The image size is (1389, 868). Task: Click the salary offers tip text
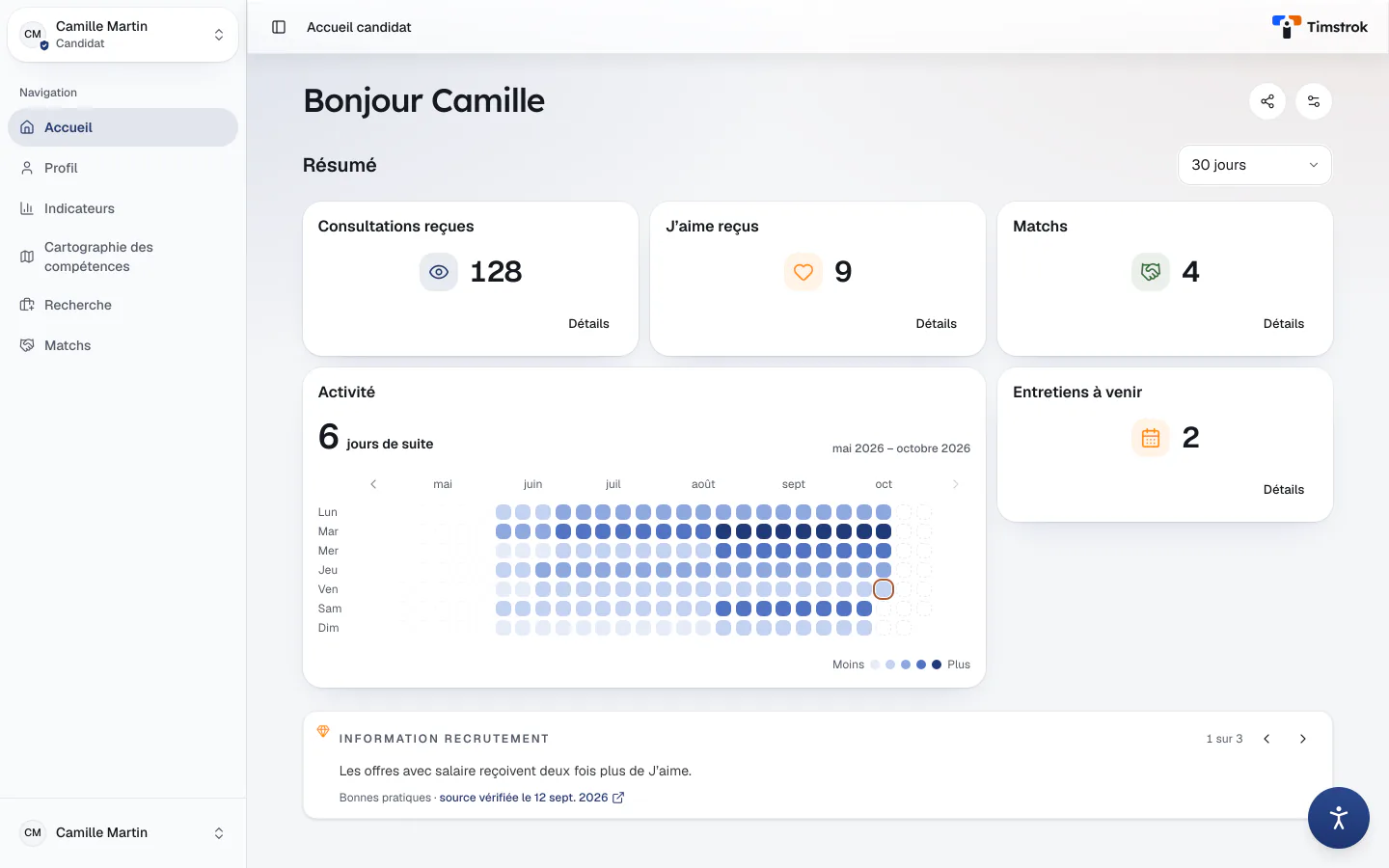click(515, 771)
